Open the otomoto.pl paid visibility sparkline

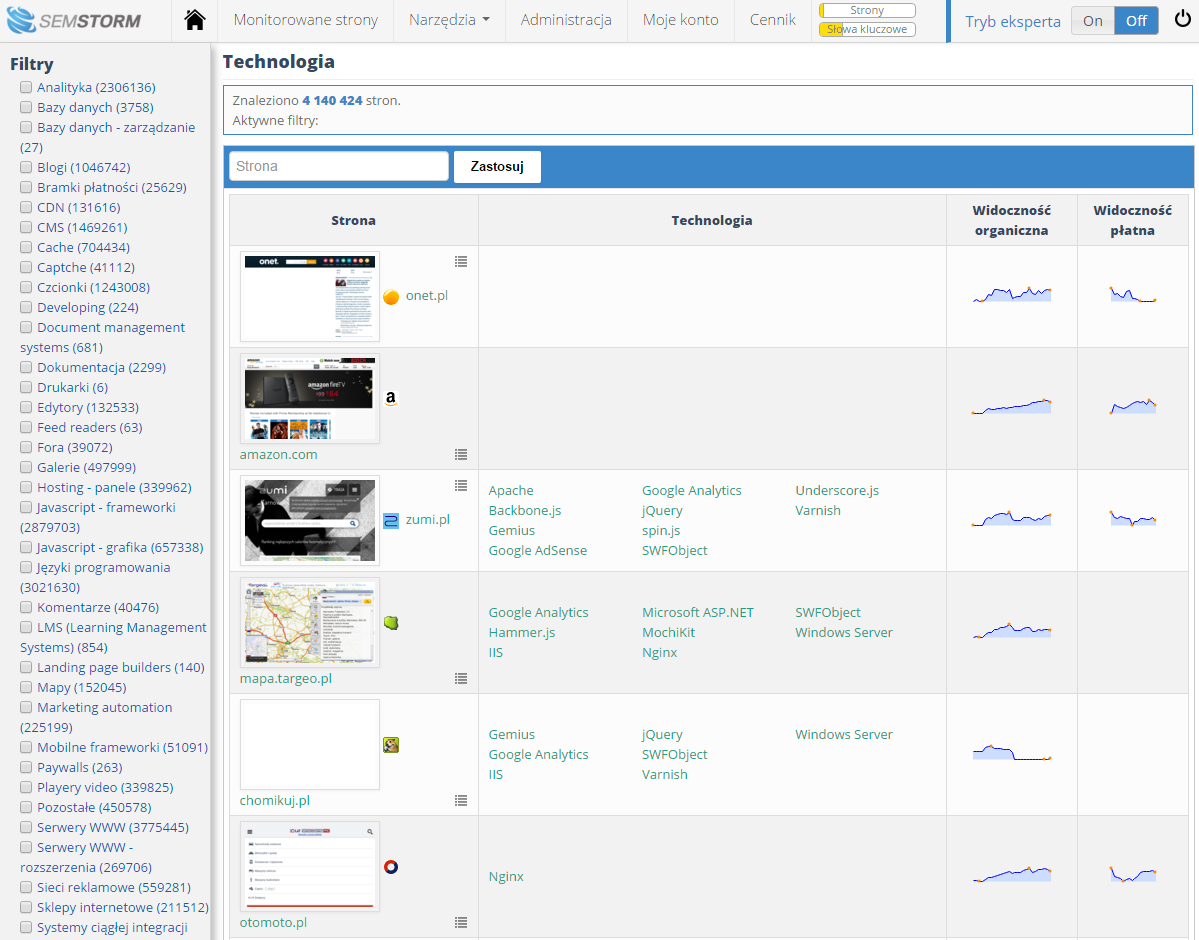pos(1132,873)
